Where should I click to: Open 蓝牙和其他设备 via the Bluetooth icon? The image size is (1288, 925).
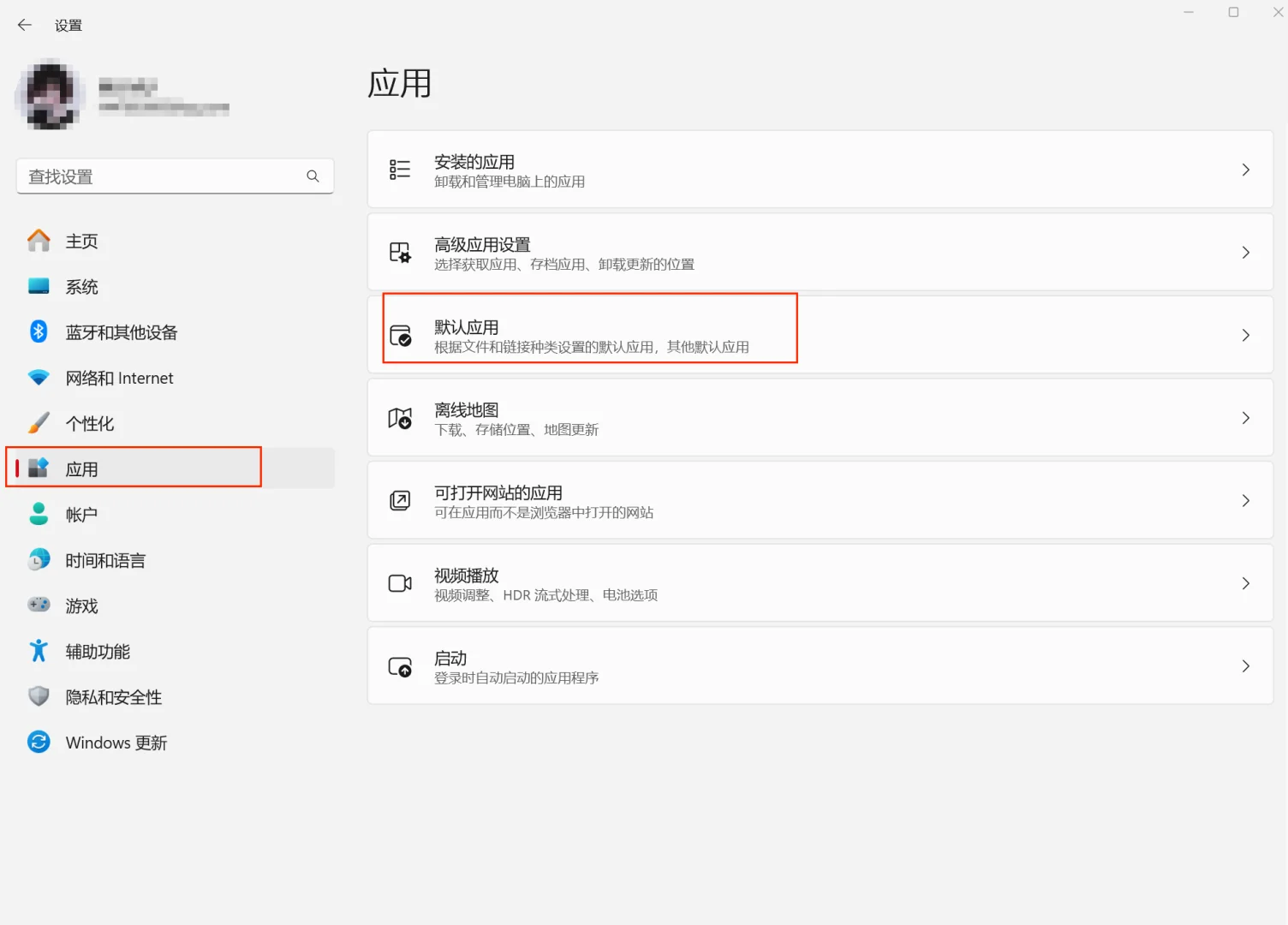point(39,331)
